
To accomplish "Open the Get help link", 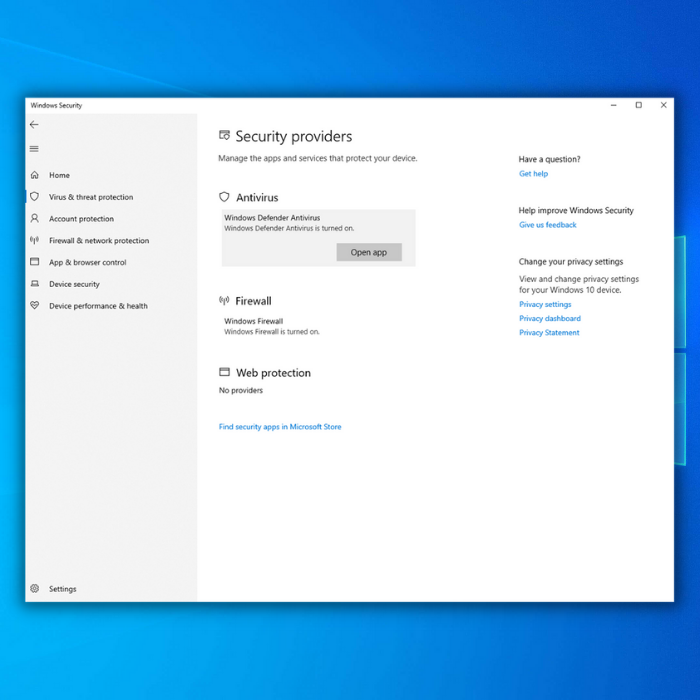I will tap(533, 174).
